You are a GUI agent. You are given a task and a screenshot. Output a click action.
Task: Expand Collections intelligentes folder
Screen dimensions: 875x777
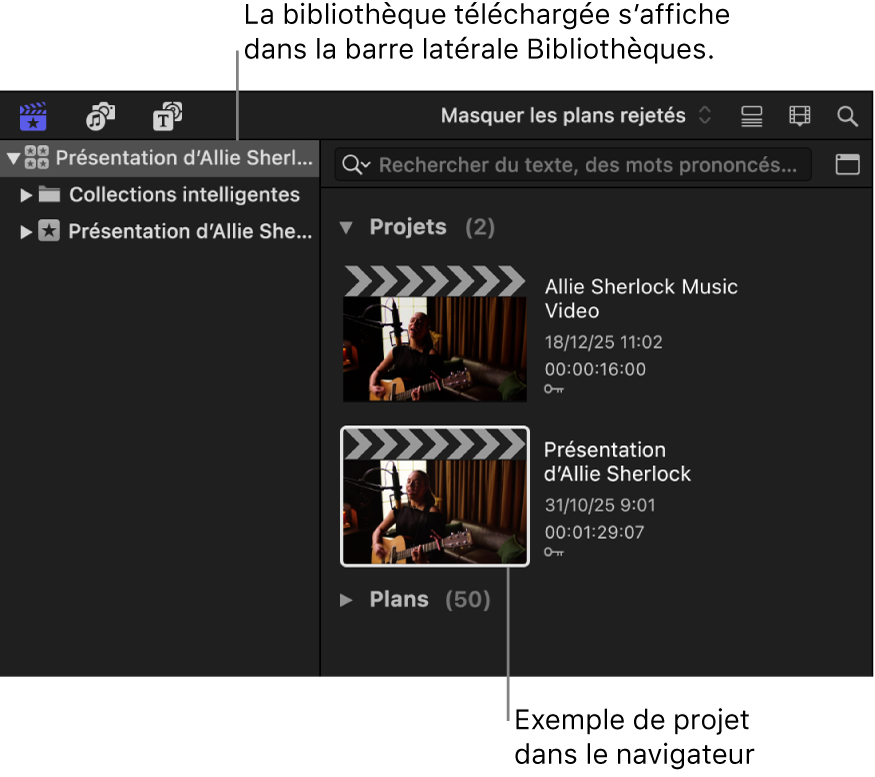pyautogui.click(x=26, y=195)
